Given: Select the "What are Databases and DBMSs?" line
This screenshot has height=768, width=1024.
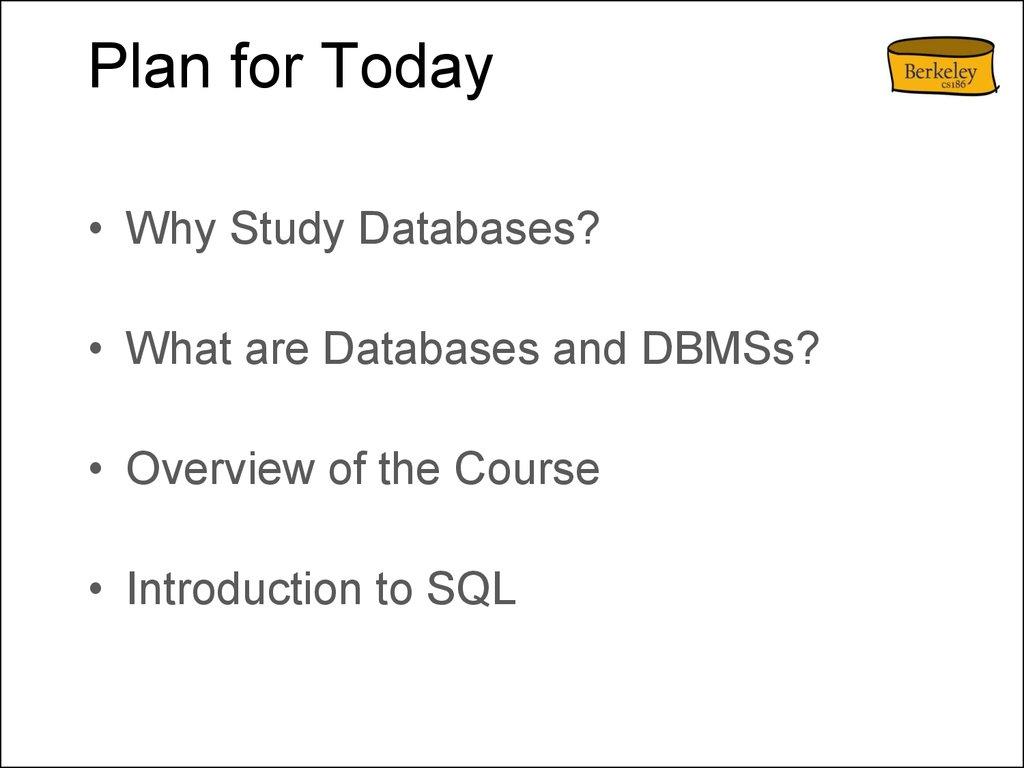Looking at the screenshot, I should [472, 349].
